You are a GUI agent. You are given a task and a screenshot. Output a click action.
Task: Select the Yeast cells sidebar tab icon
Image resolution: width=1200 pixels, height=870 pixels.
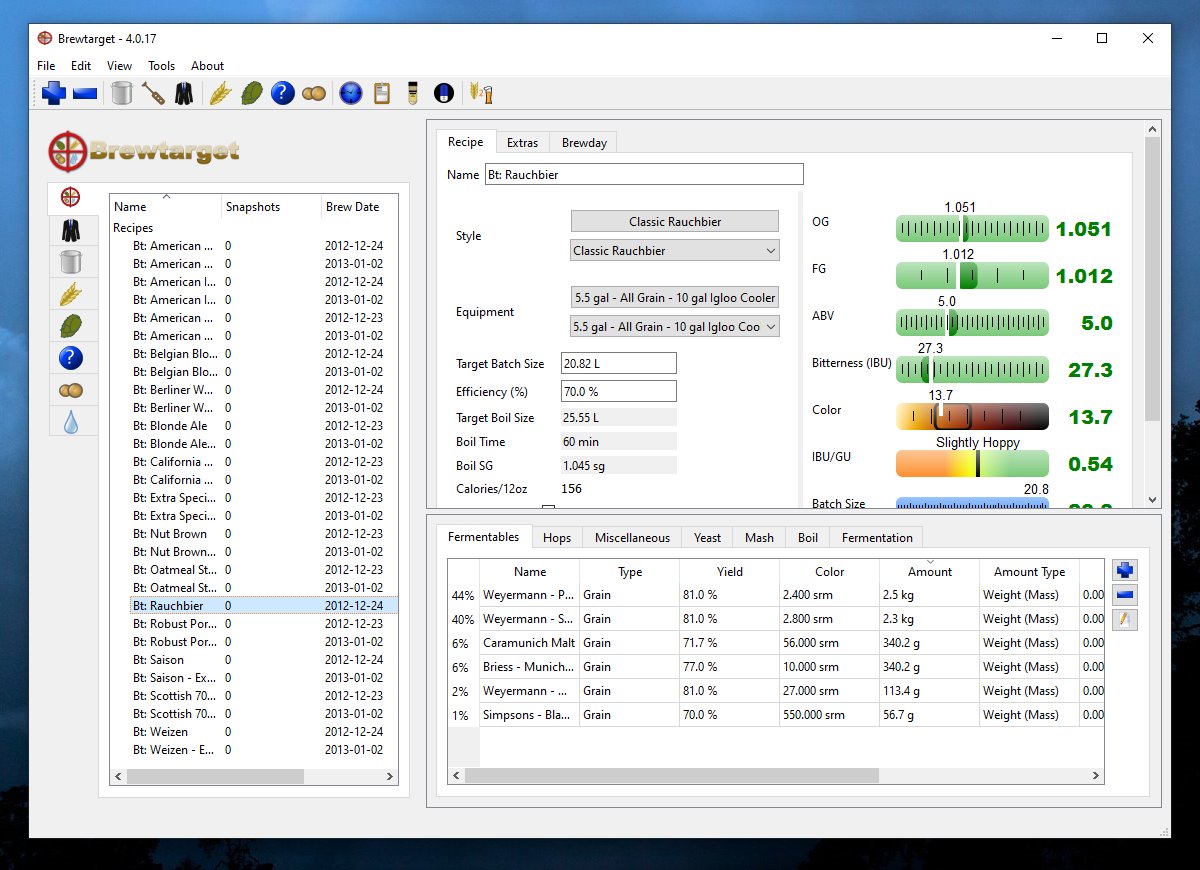click(x=70, y=390)
